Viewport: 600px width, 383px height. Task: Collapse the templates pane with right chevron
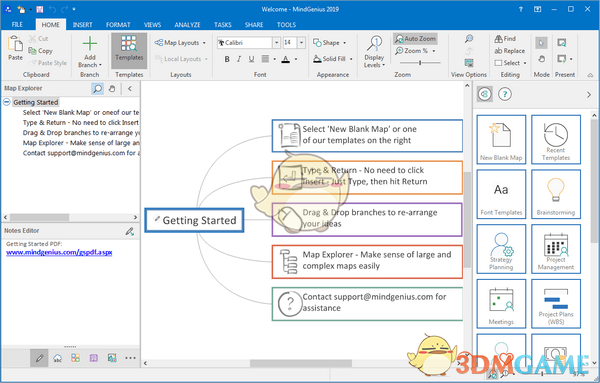(589, 95)
